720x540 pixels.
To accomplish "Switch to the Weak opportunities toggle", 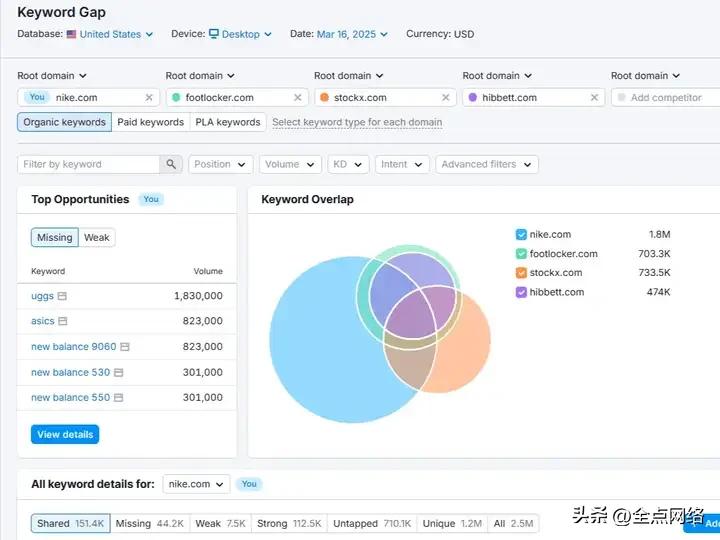I will coord(96,237).
